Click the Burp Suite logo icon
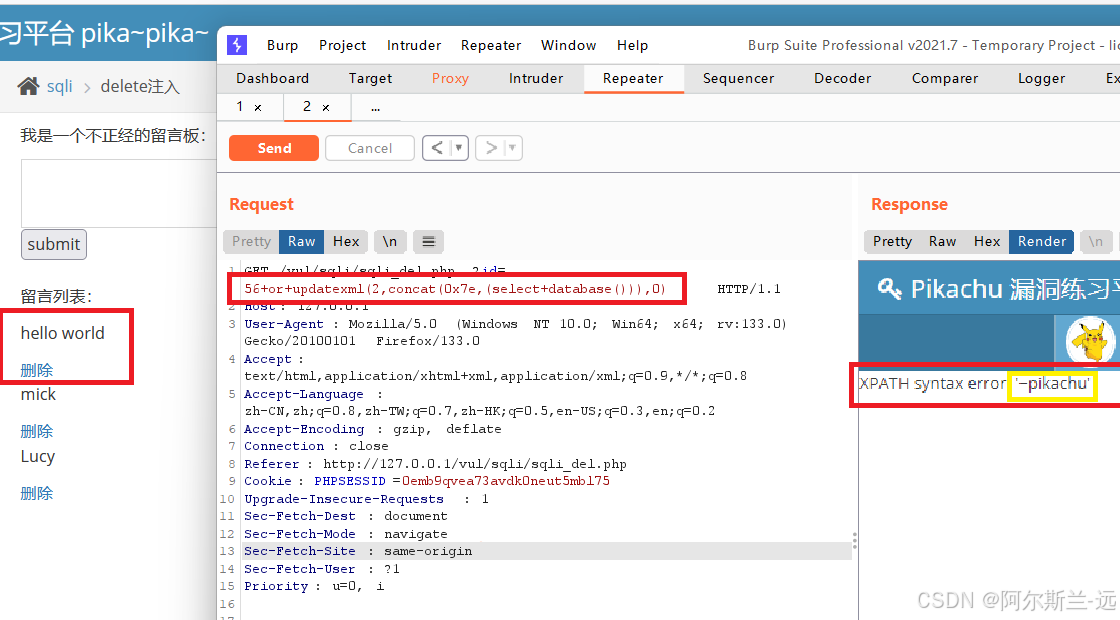 coord(236,45)
